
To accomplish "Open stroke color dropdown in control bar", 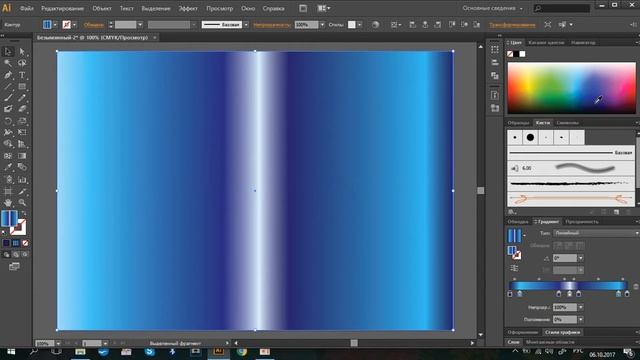I will point(74,25).
